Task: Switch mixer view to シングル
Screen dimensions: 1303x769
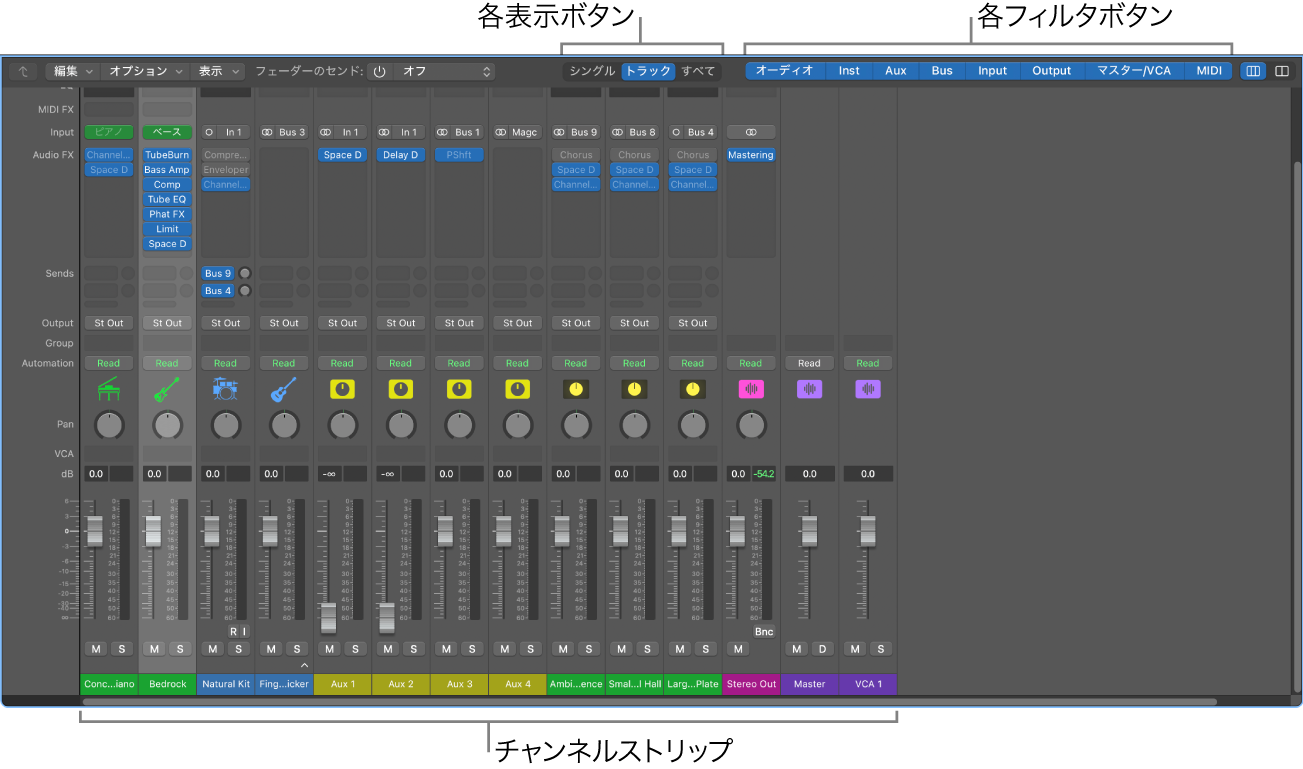Action: (x=592, y=71)
